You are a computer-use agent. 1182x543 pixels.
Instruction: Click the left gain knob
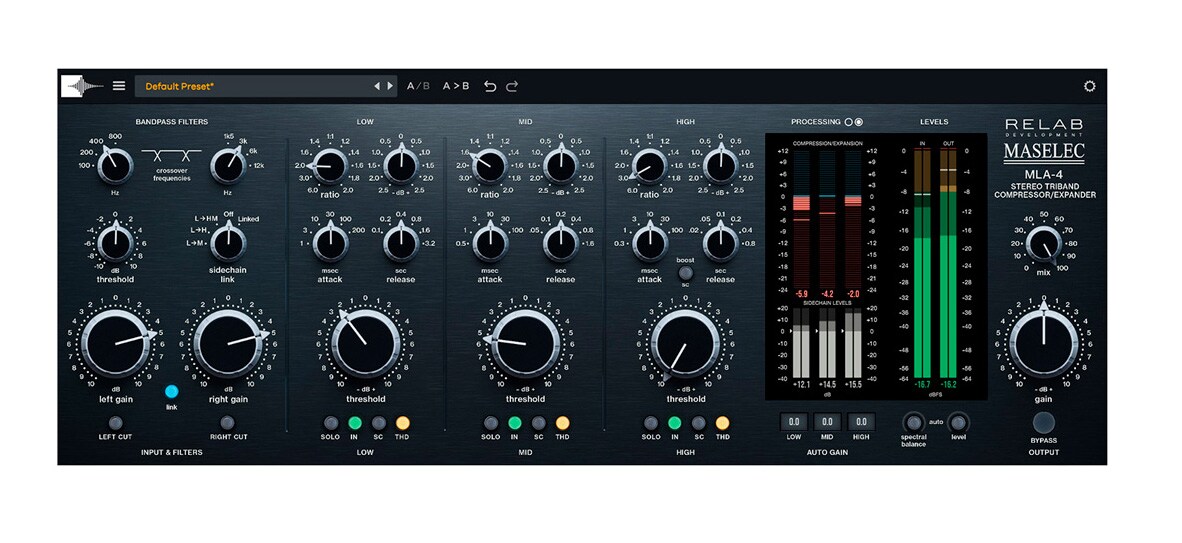[x=115, y=345]
